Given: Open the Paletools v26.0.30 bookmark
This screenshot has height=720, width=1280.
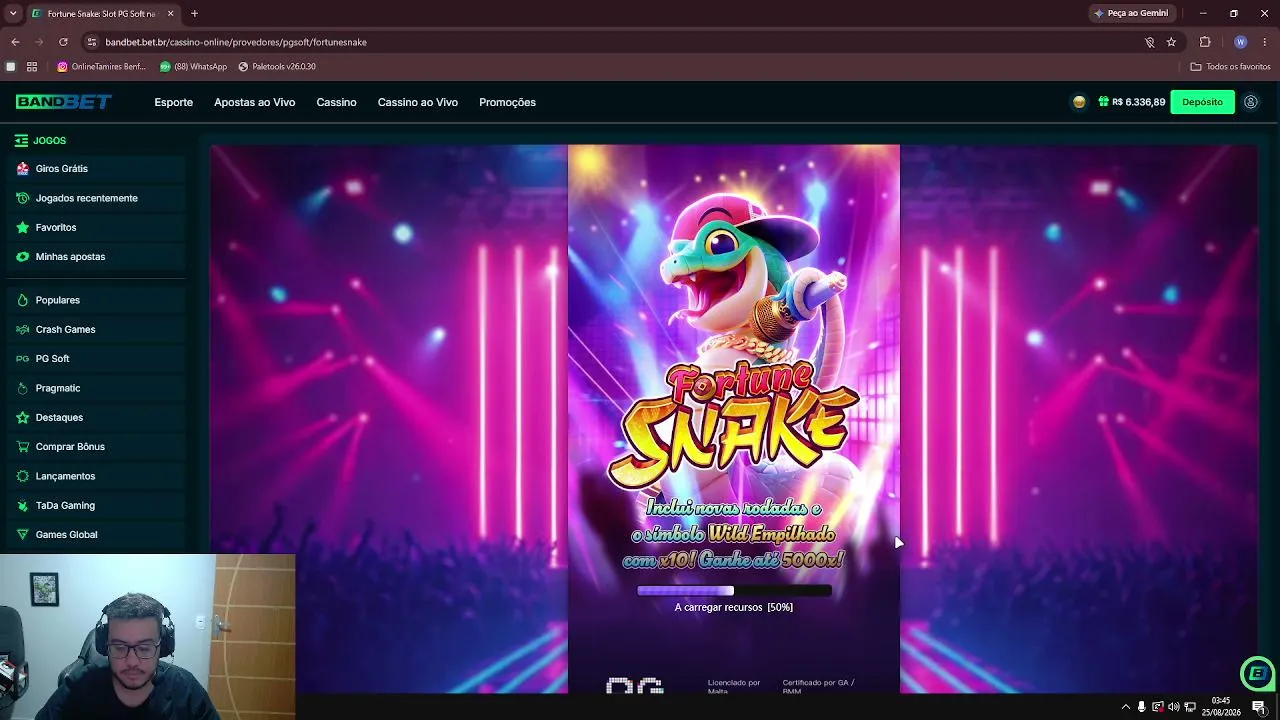Looking at the screenshot, I should point(277,67).
